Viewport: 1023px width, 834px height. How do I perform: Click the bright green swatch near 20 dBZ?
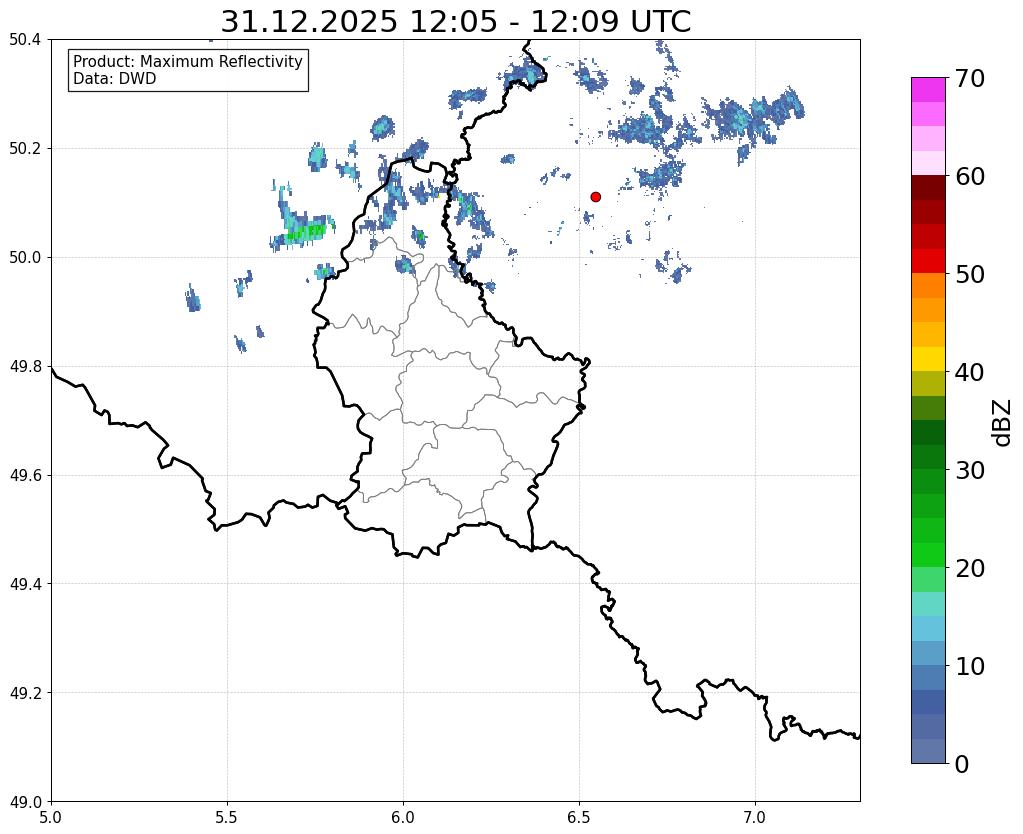pos(928,555)
